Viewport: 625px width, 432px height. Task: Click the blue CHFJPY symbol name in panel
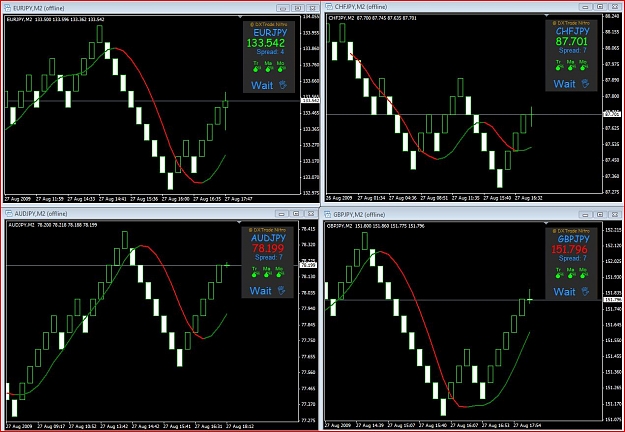coord(572,31)
